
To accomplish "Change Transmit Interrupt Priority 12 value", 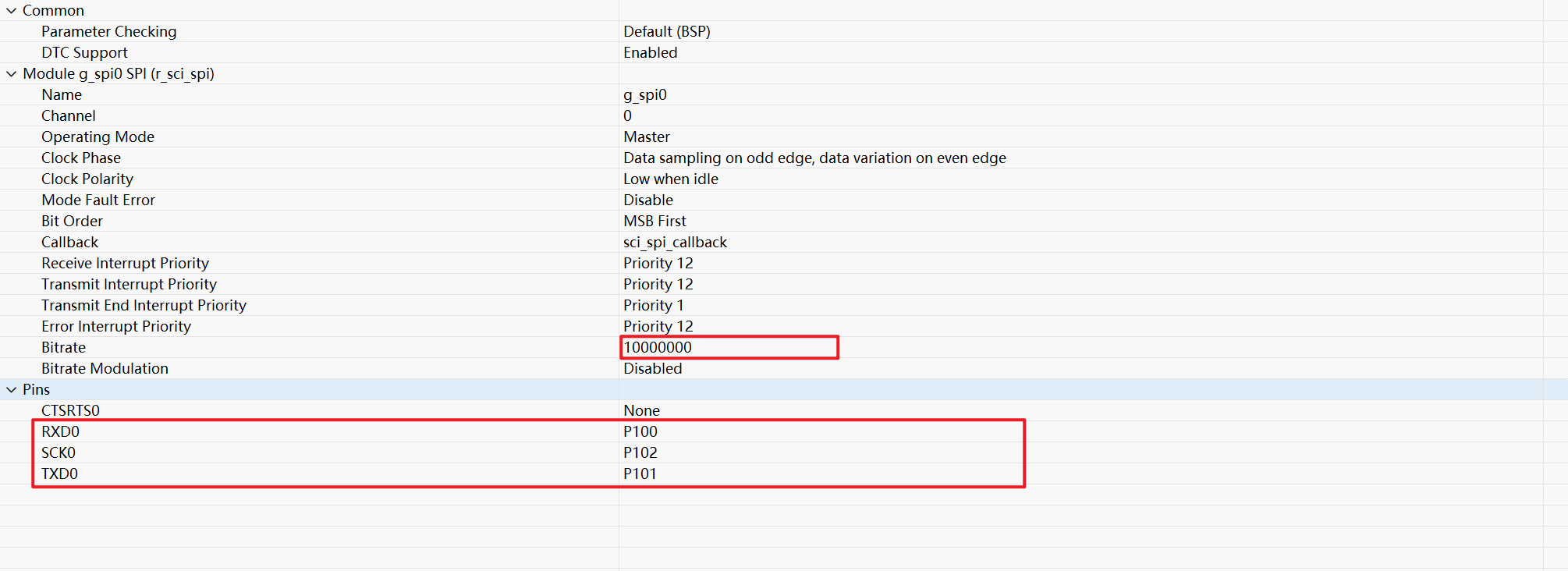I will (x=658, y=284).
